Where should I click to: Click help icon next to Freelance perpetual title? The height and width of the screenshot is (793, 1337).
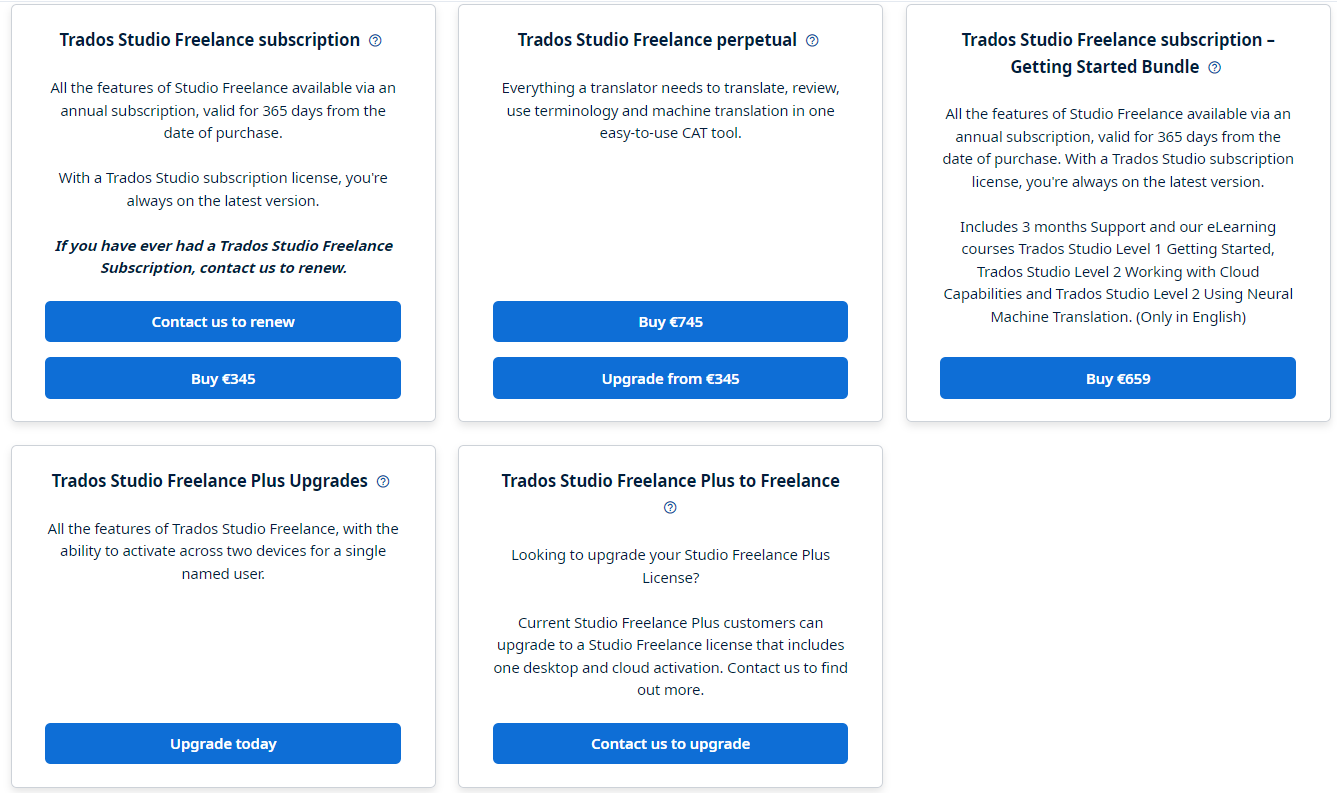[812, 41]
